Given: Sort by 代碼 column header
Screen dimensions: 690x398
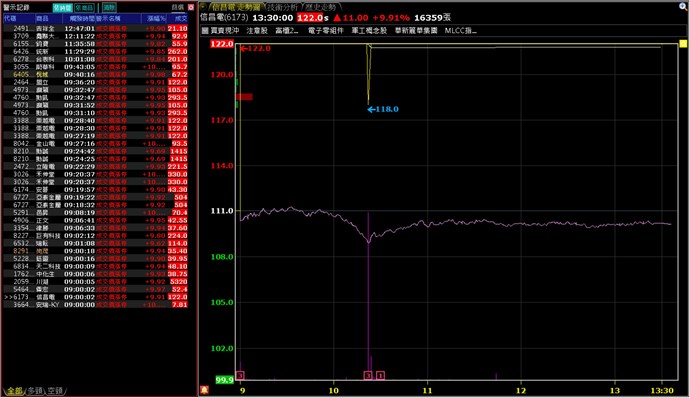Looking at the screenshot, I should pyautogui.click(x=18, y=18).
